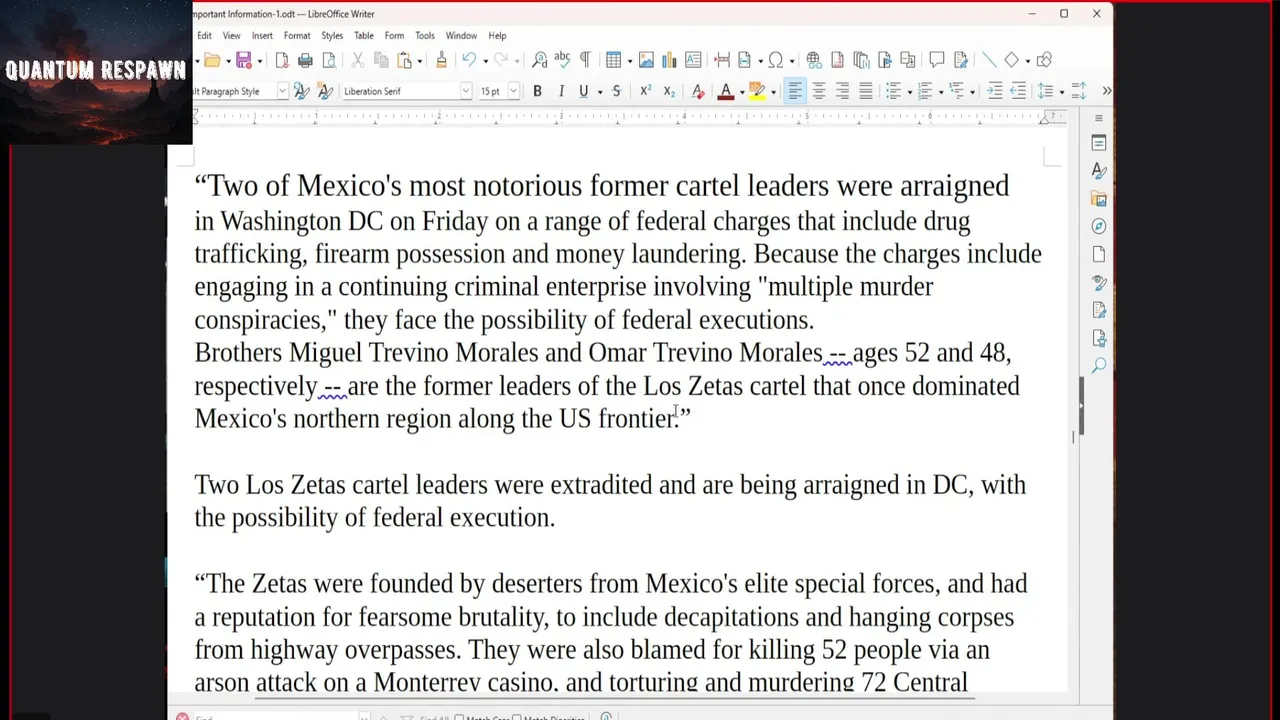Open the Liberation Serif font name dropdown

pyautogui.click(x=465, y=91)
